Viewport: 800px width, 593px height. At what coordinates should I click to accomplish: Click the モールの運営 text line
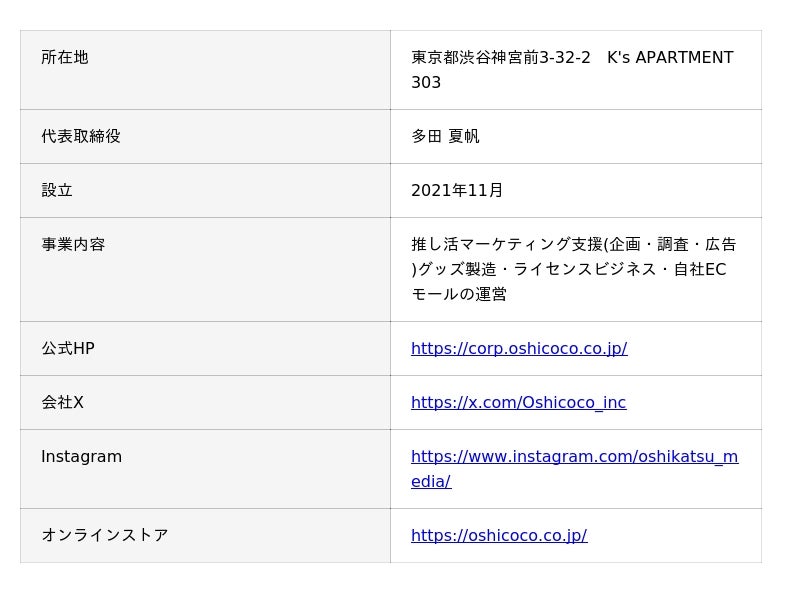click(x=459, y=294)
